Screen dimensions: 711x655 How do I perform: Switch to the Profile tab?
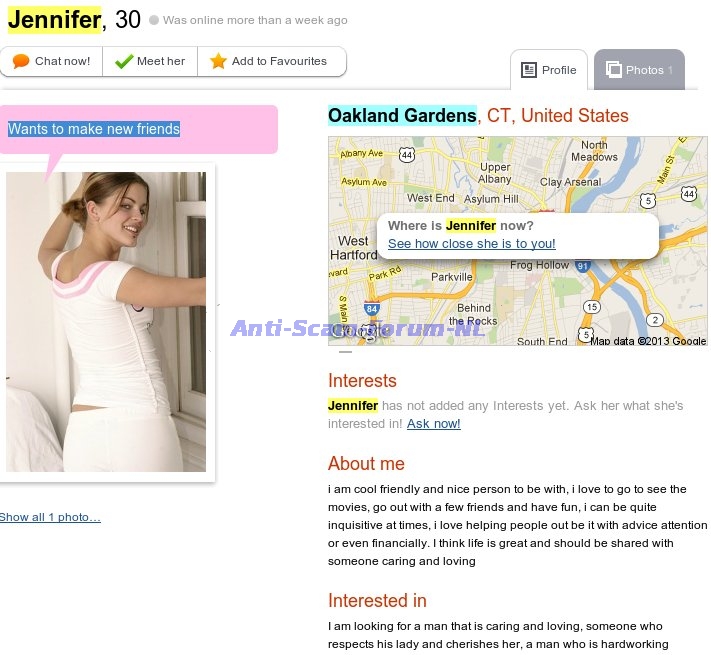549,70
